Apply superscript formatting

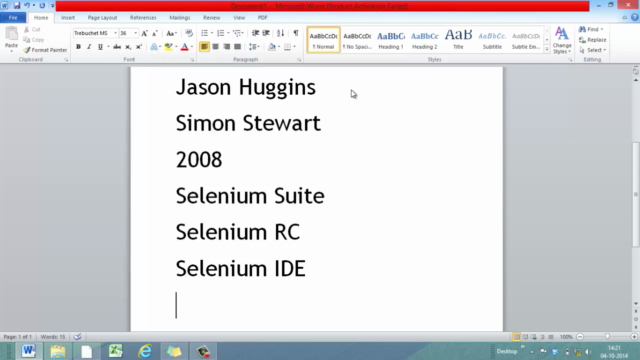pyautogui.click(x=139, y=47)
